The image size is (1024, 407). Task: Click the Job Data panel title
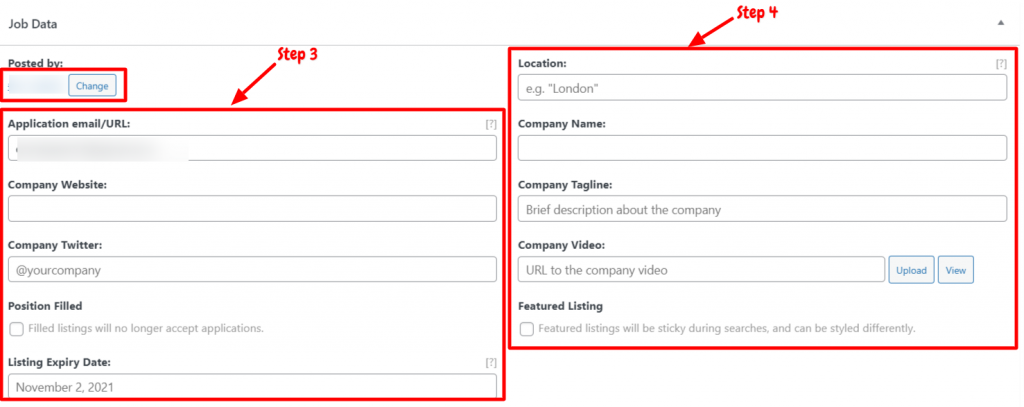pos(33,24)
